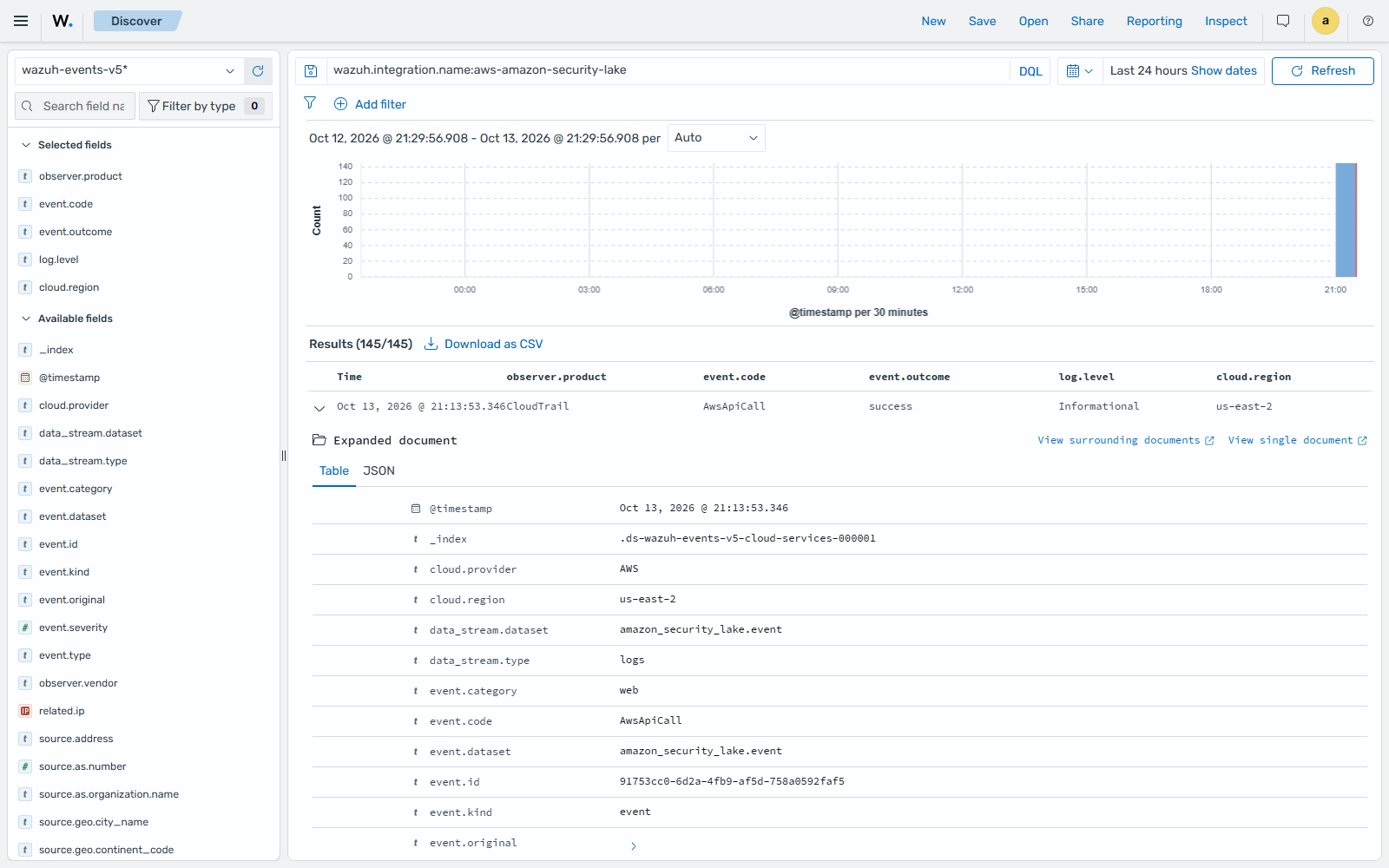This screenshot has height=868, width=1389.
Task: Open the hamburger navigation menu
Action: click(x=21, y=21)
